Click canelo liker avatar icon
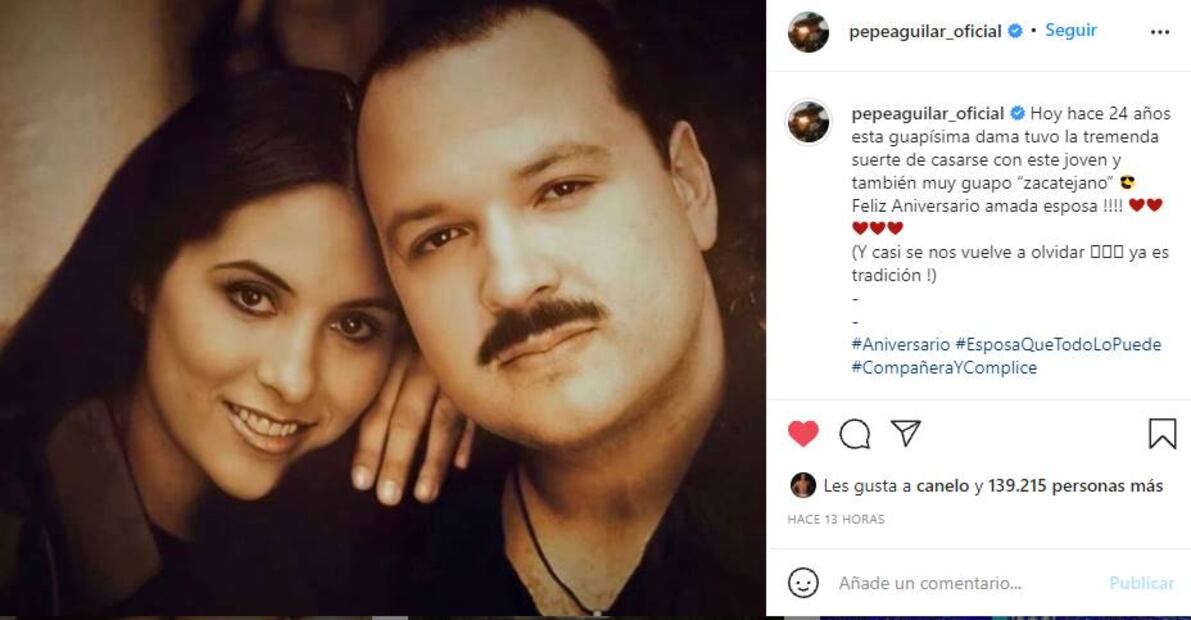The height and width of the screenshot is (620, 1191). [x=803, y=486]
